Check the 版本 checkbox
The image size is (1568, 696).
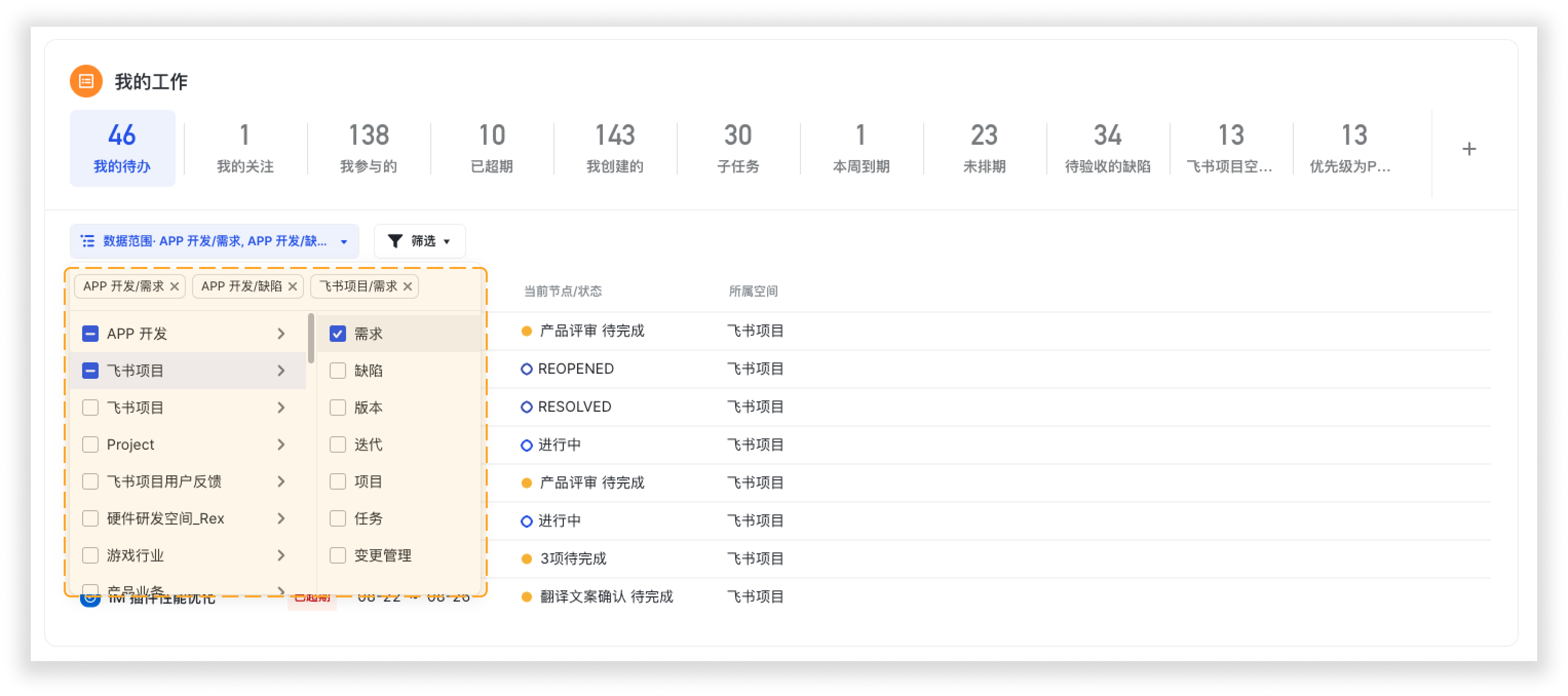338,408
